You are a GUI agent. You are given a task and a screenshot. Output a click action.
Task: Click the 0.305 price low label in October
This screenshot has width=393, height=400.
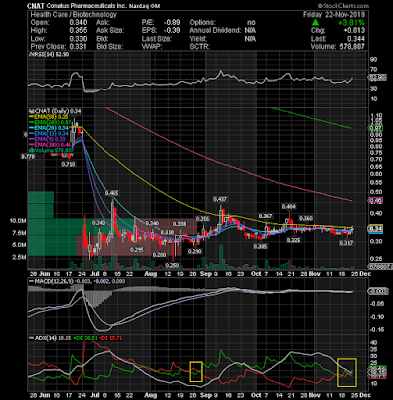(260, 246)
